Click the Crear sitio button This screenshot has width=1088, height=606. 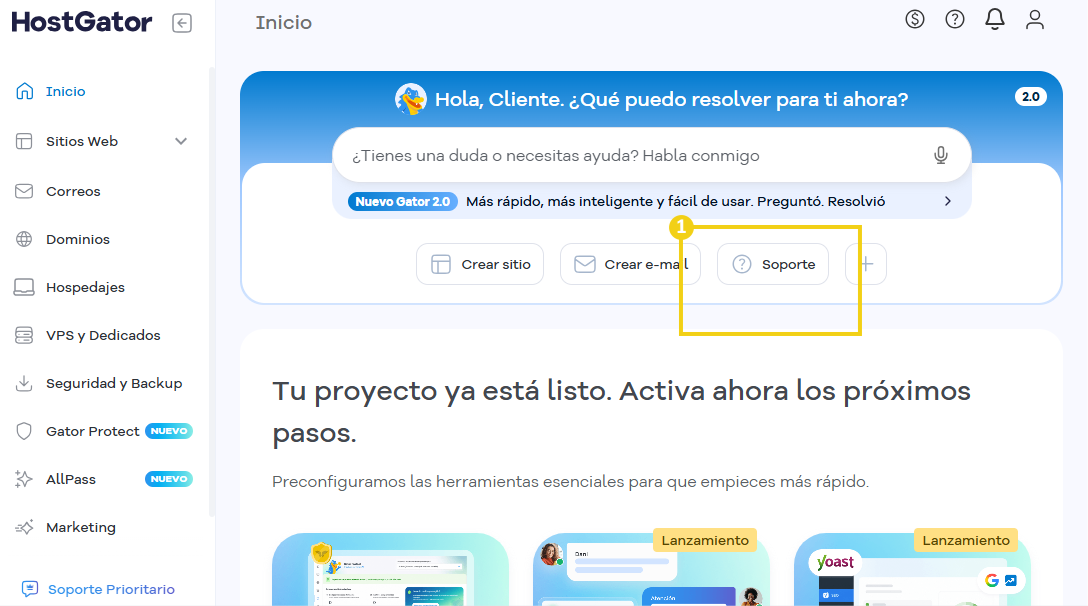tap(480, 264)
